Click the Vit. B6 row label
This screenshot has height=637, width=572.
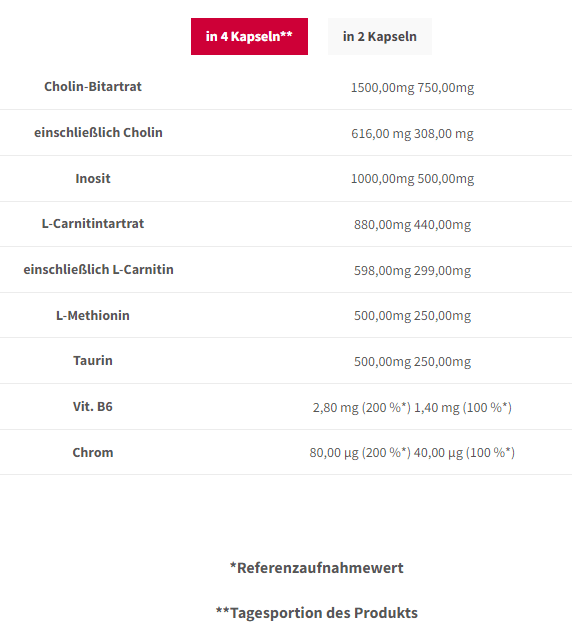click(x=93, y=406)
